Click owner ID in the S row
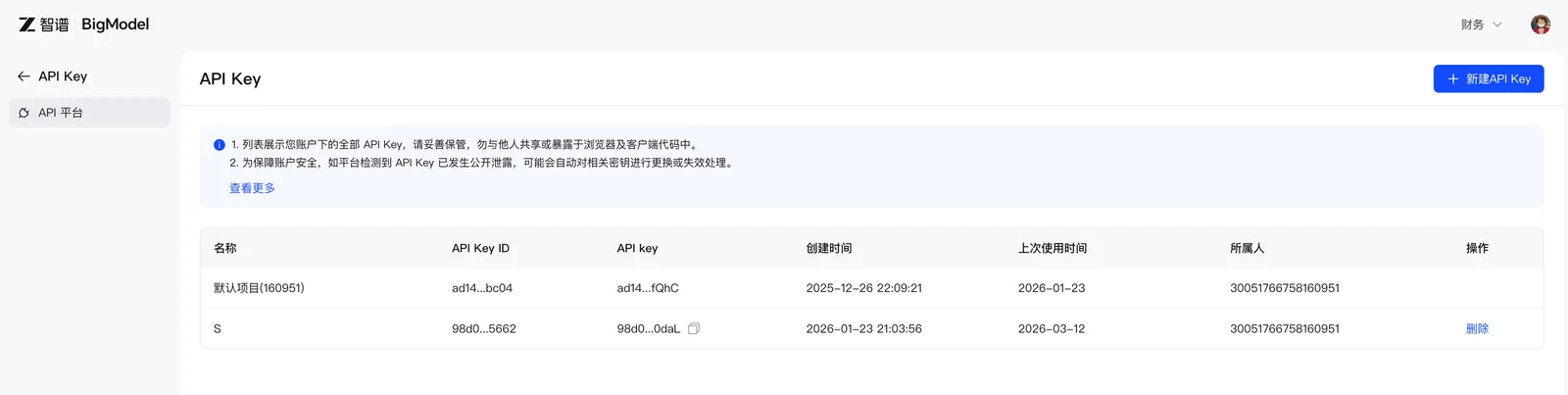Image resolution: width=1568 pixels, height=395 pixels. [1285, 329]
